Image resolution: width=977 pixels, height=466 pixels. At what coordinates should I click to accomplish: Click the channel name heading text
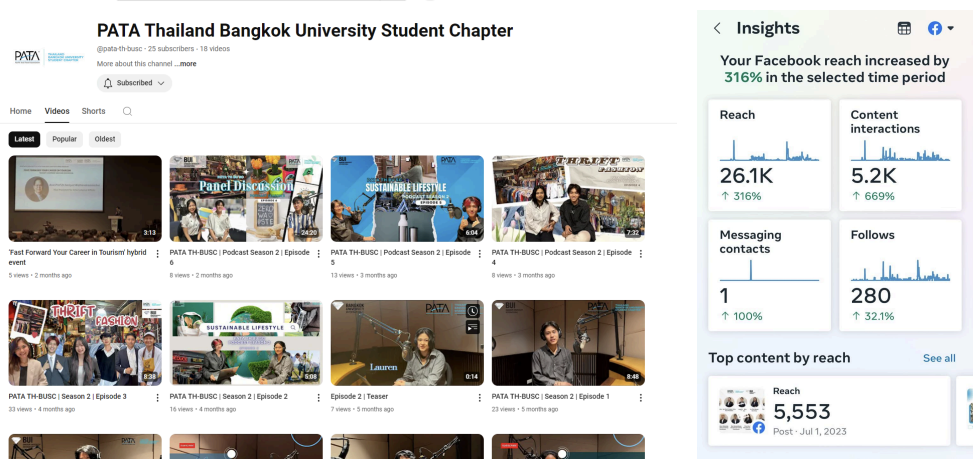point(305,30)
